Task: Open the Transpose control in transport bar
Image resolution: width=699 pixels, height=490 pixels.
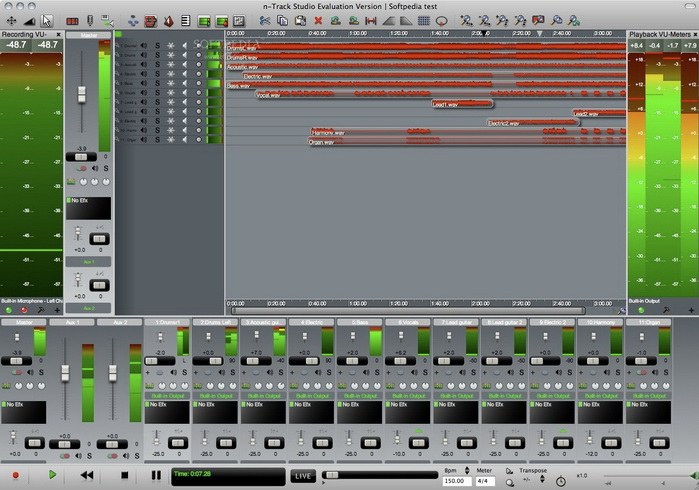Action: pyautogui.click(x=532, y=470)
